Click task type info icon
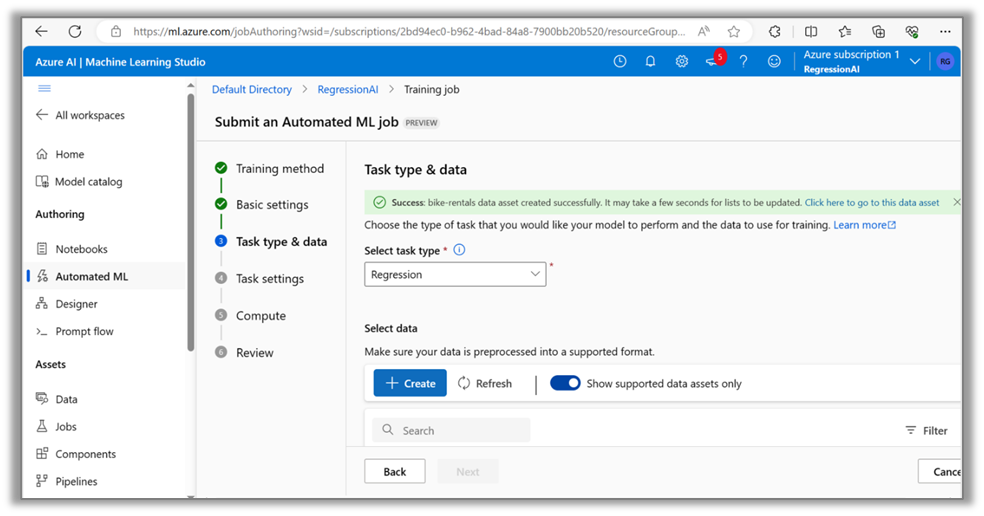Image resolution: width=984 pixels, height=516 pixels. [459, 250]
